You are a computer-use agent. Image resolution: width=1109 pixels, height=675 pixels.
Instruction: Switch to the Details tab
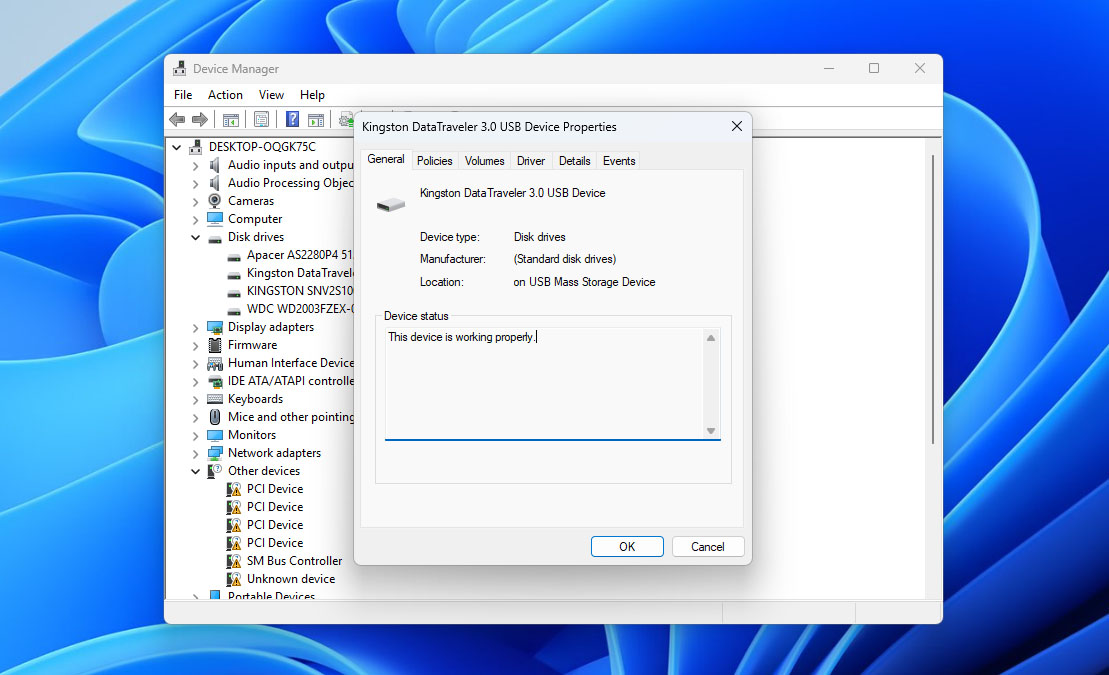point(574,161)
